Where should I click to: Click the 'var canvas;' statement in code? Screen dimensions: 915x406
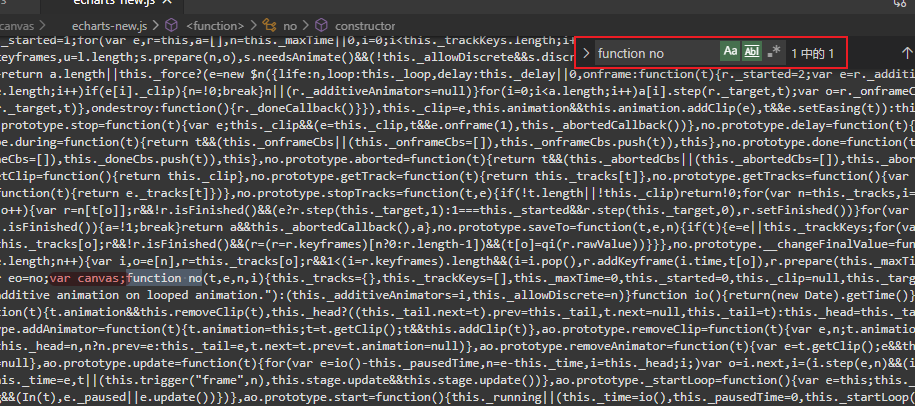coord(88,278)
